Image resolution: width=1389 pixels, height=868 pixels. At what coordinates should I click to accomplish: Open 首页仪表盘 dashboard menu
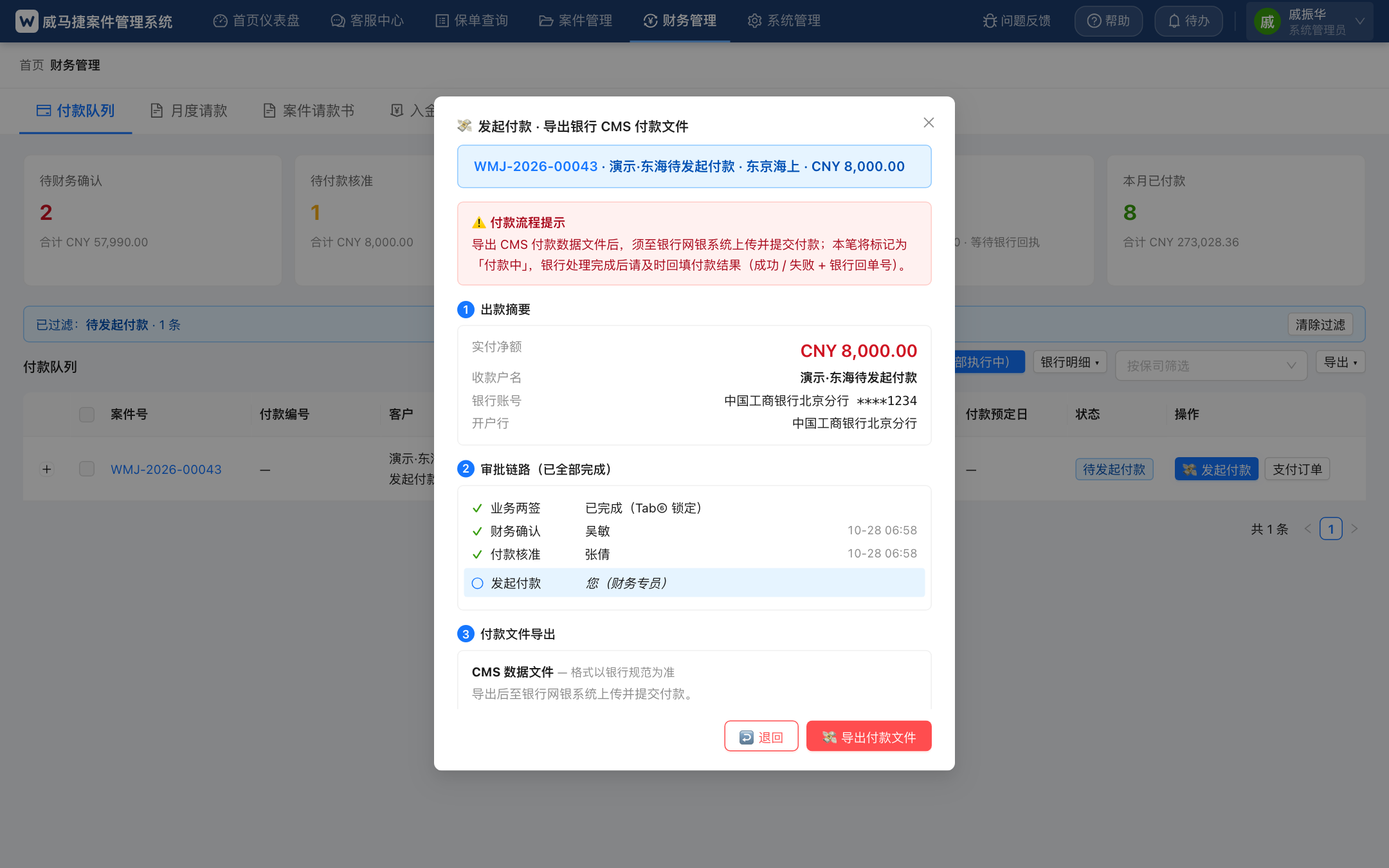pos(257,21)
